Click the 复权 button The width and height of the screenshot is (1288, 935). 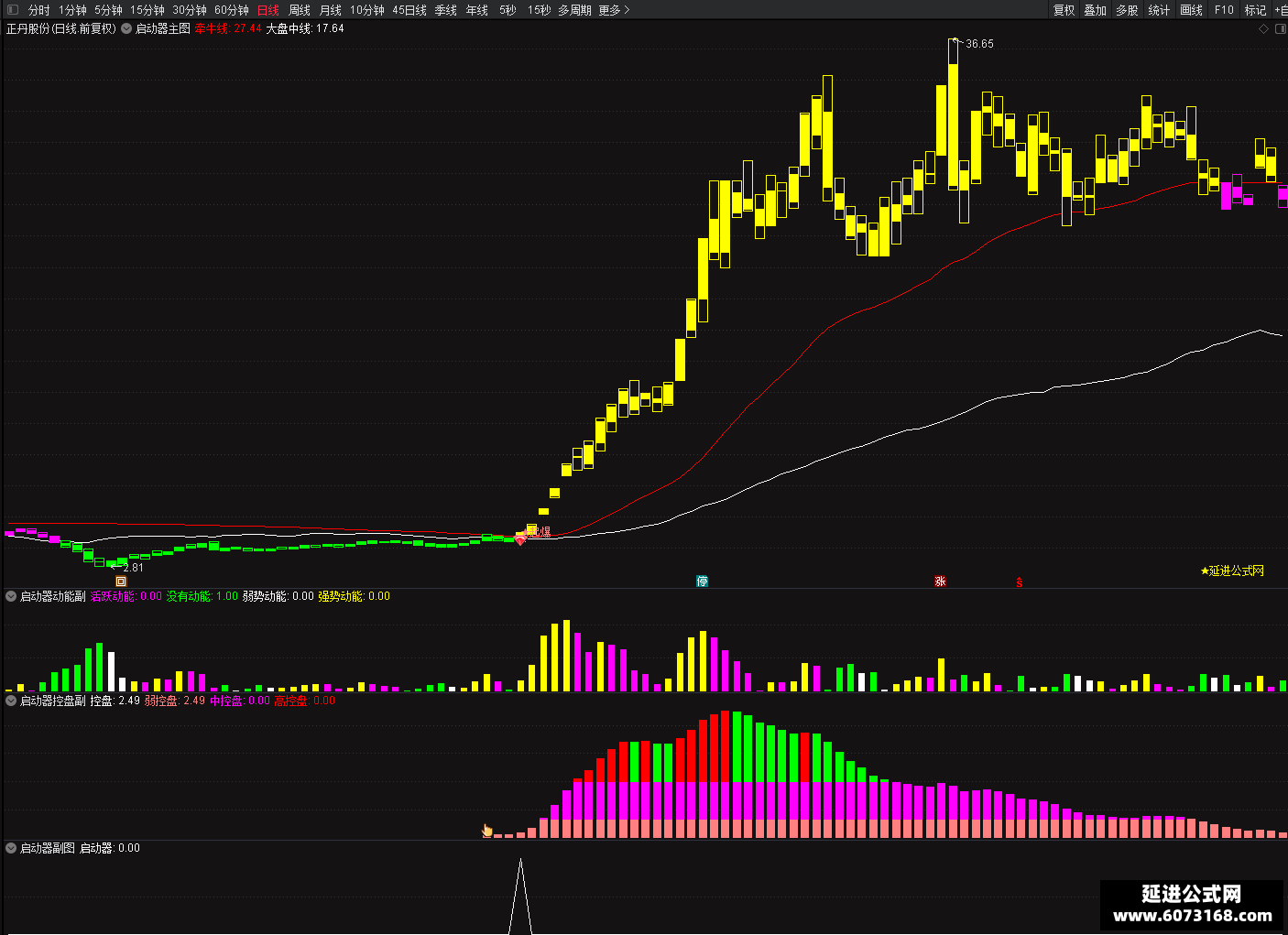[1064, 10]
